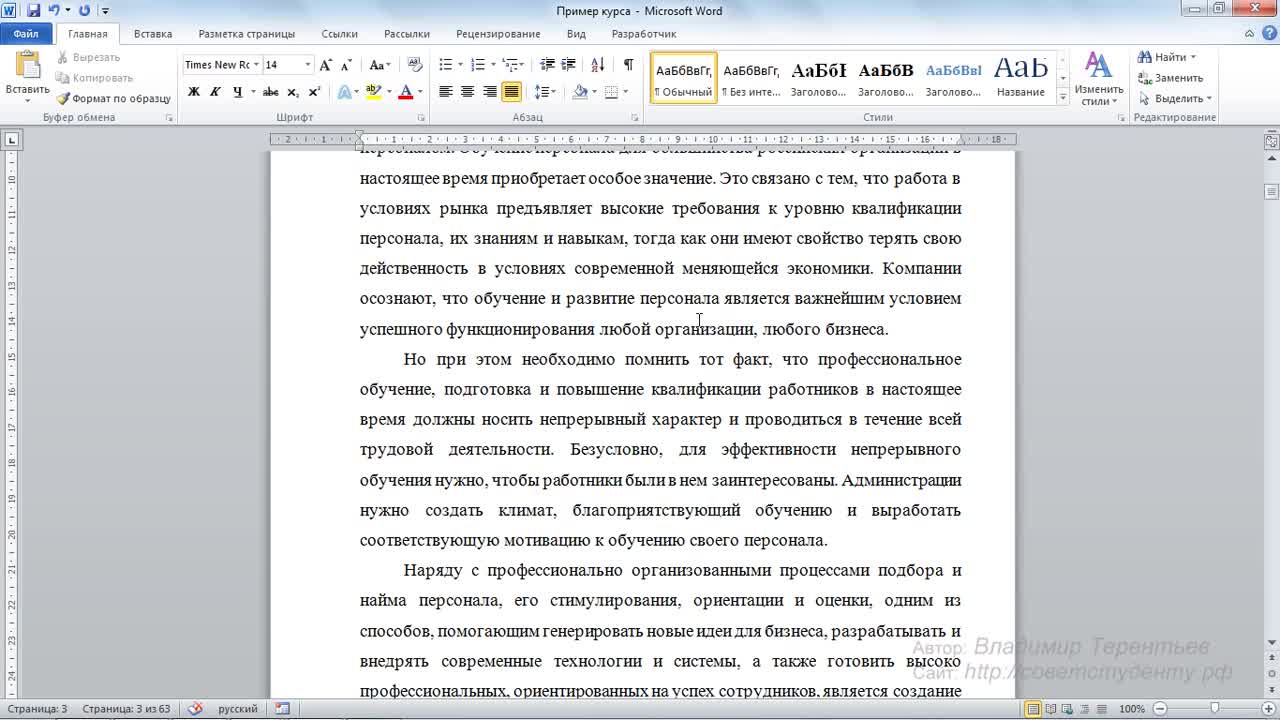This screenshot has height=720, width=1280.
Task: Toggle underline formatting (Ч)
Action: click(237, 92)
